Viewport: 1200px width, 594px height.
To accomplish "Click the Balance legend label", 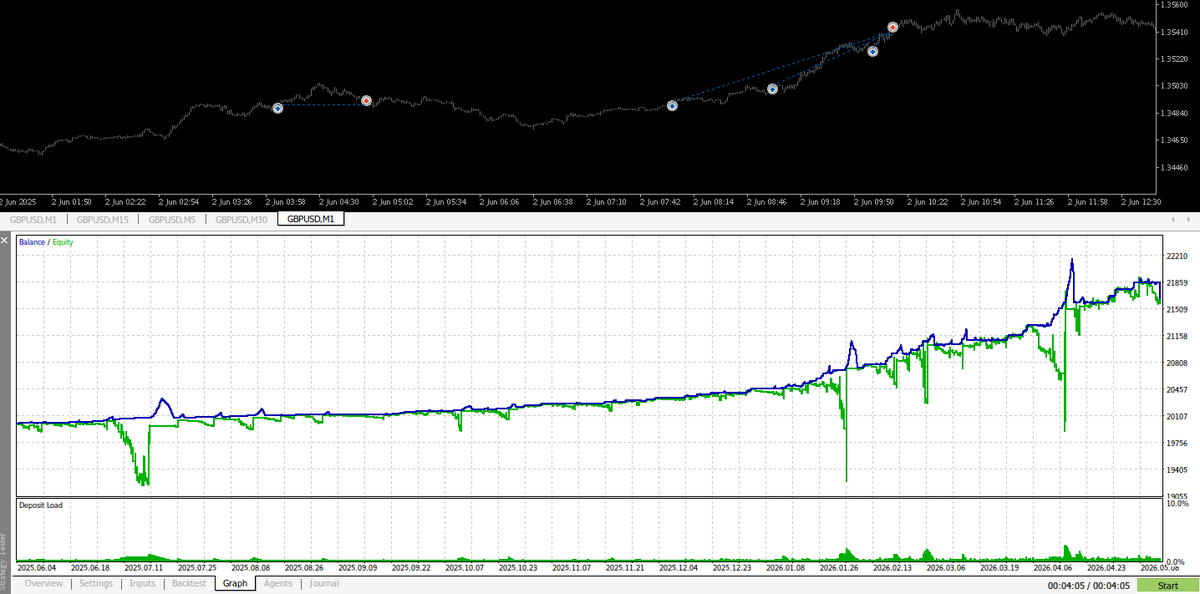I will pyautogui.click(x=32, y=242).
